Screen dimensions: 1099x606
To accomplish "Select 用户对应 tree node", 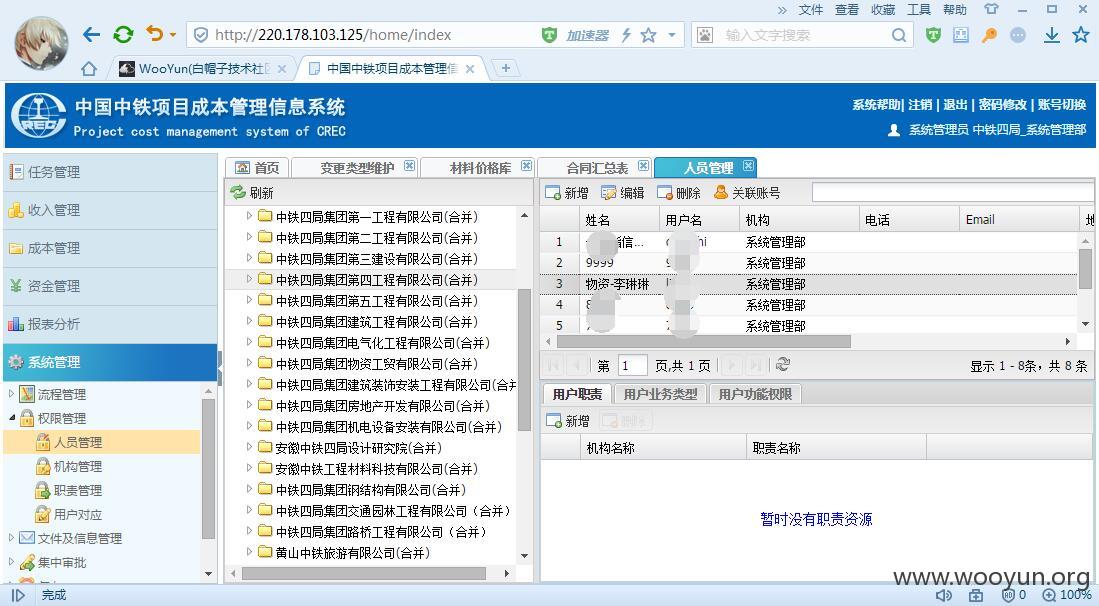I will pyautogui.click(x=78, y=514).
